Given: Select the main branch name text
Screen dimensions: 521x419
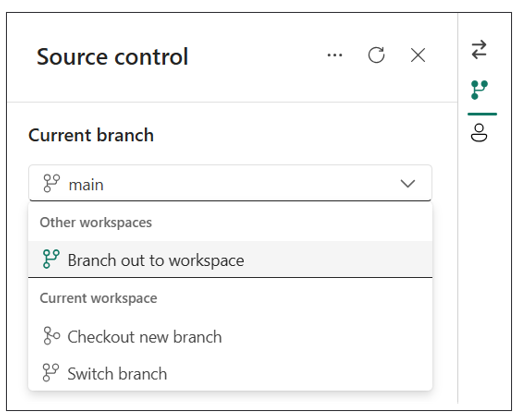Looking at the screenshot, I should tap(86, 185).
